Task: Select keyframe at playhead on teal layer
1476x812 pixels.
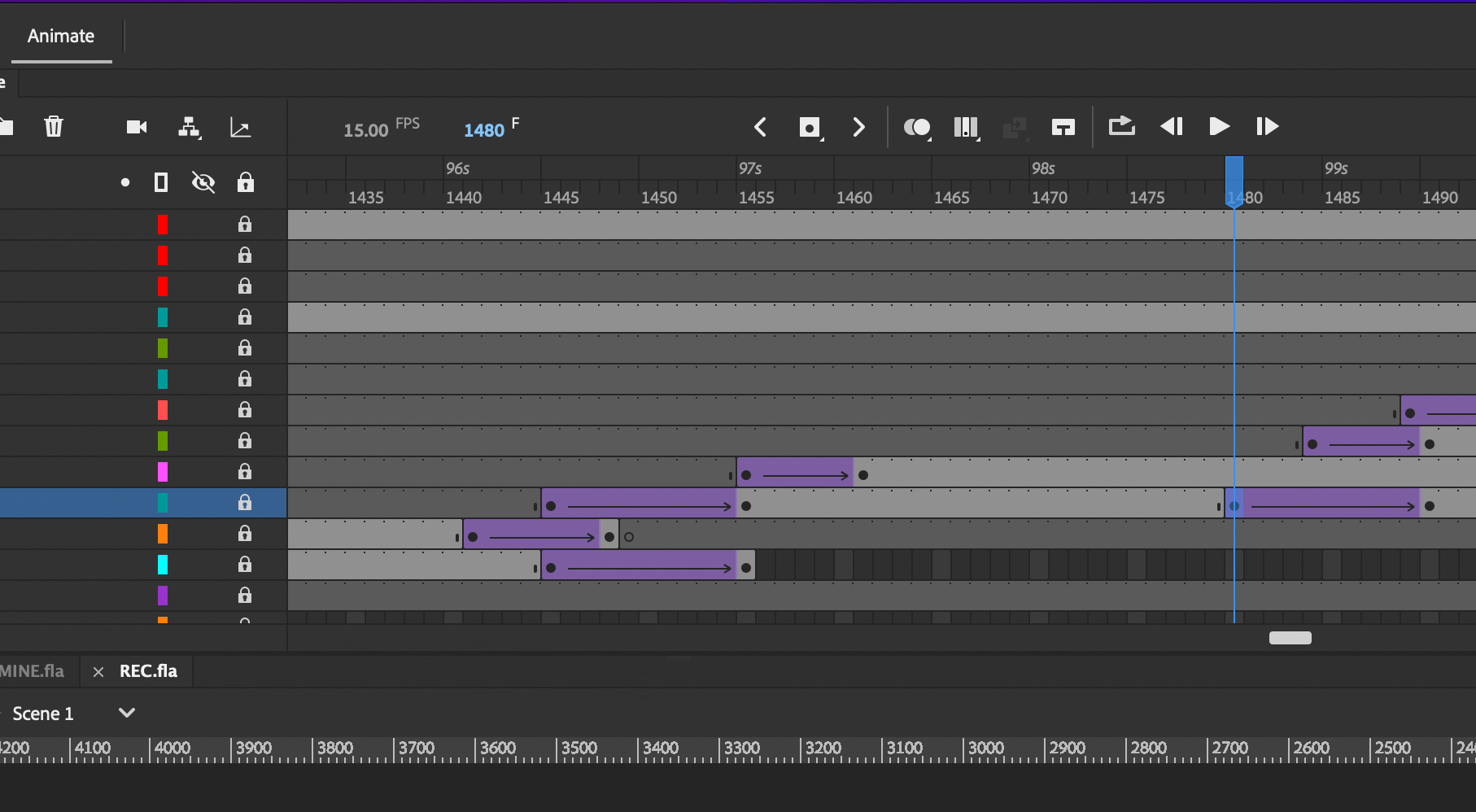Action: tap(1234, 506)
